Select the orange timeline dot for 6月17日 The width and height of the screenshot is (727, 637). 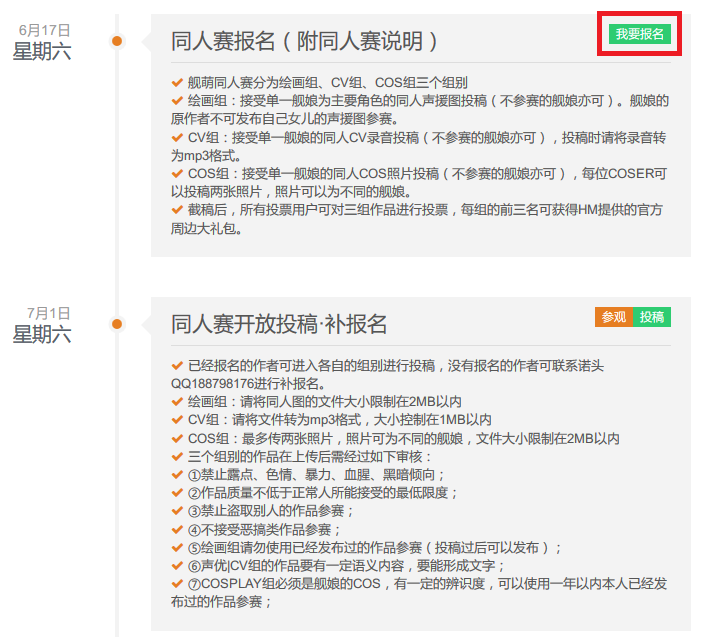pyautogui.click(x=117, y=41)
